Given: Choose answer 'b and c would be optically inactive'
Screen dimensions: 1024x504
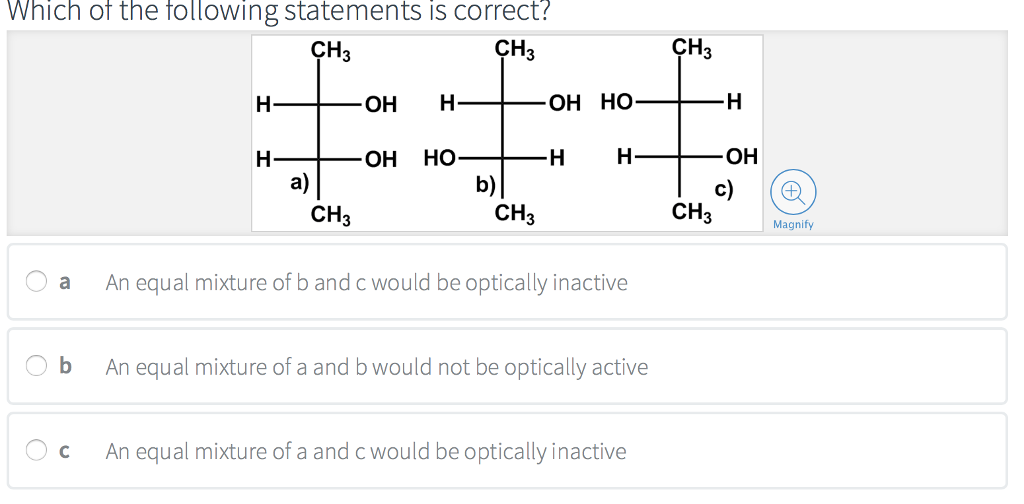Looking at the screenshot, I should click(x=366, y=282).
